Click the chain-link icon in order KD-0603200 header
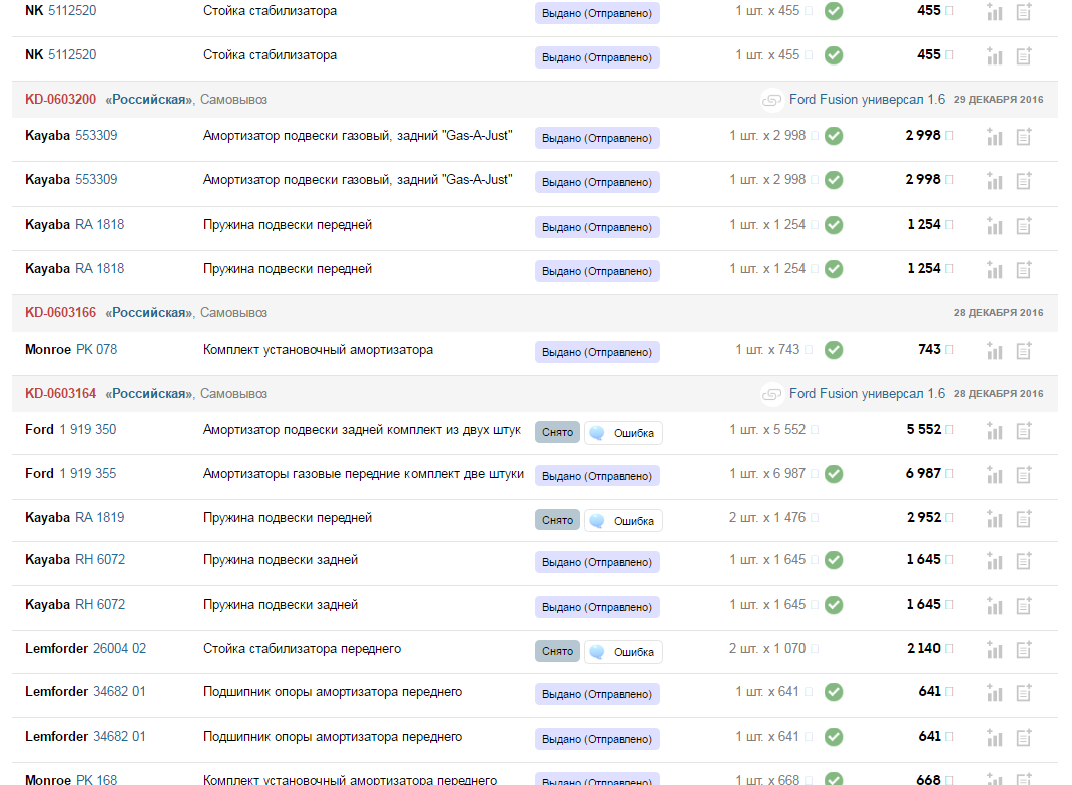This screenshot has height=785, width=1072. (771, 100)
